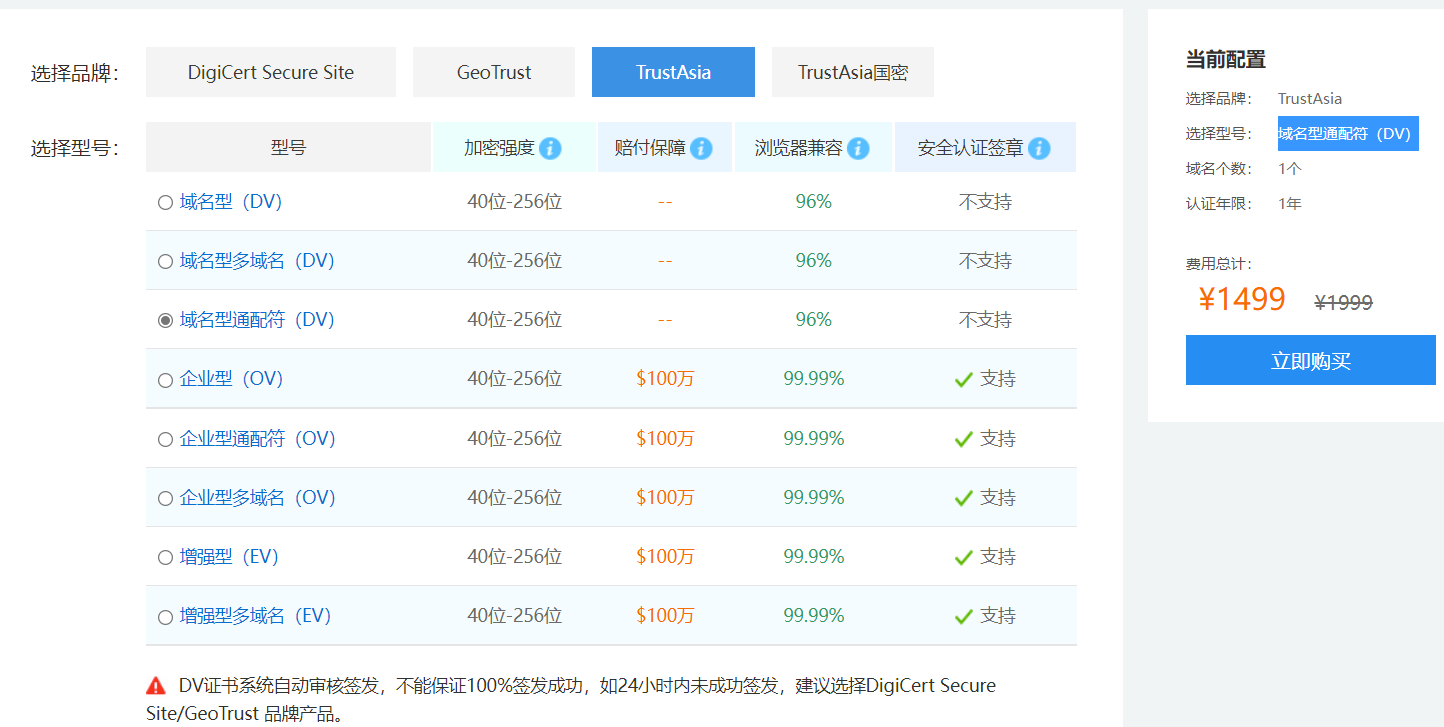The height and width of the screenshot is (727, 1444).
Task: Select the 域名型多域名（DV）radio button
Action: [x=165, y=262]
